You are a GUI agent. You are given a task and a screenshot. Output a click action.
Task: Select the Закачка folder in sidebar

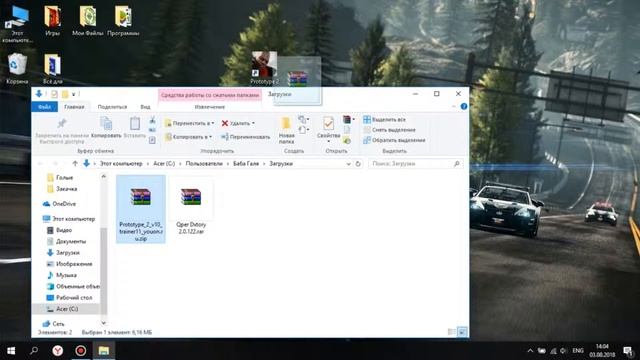[62, 189]
